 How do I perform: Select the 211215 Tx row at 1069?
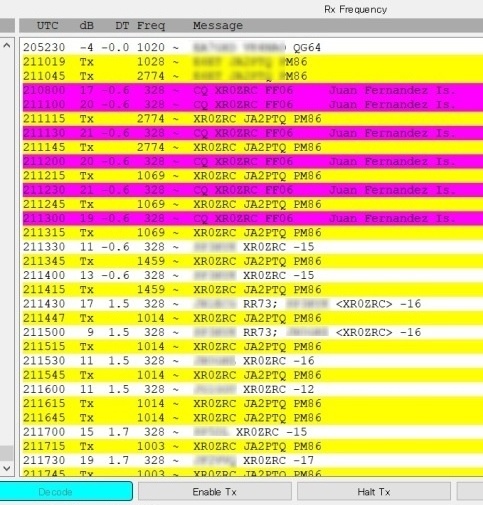[251, 175]
